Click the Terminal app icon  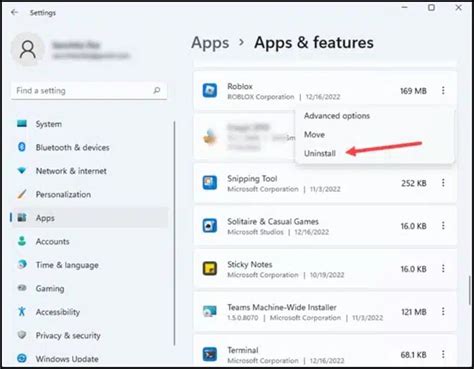pyautogui.click(x=210, y=355)
